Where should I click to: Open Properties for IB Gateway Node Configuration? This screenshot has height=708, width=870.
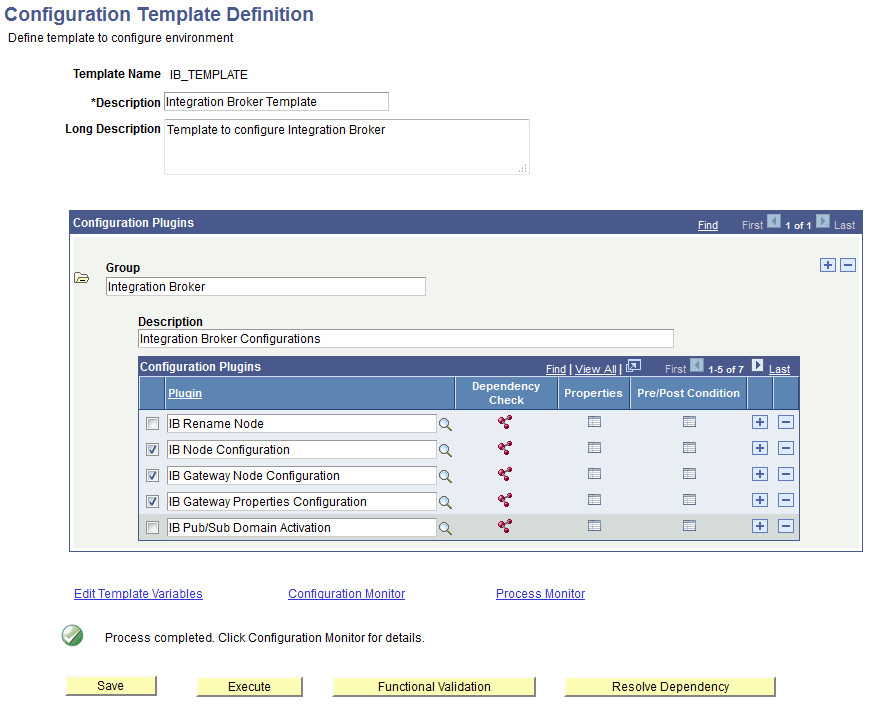pyautogui.click(x=594, y=474)
